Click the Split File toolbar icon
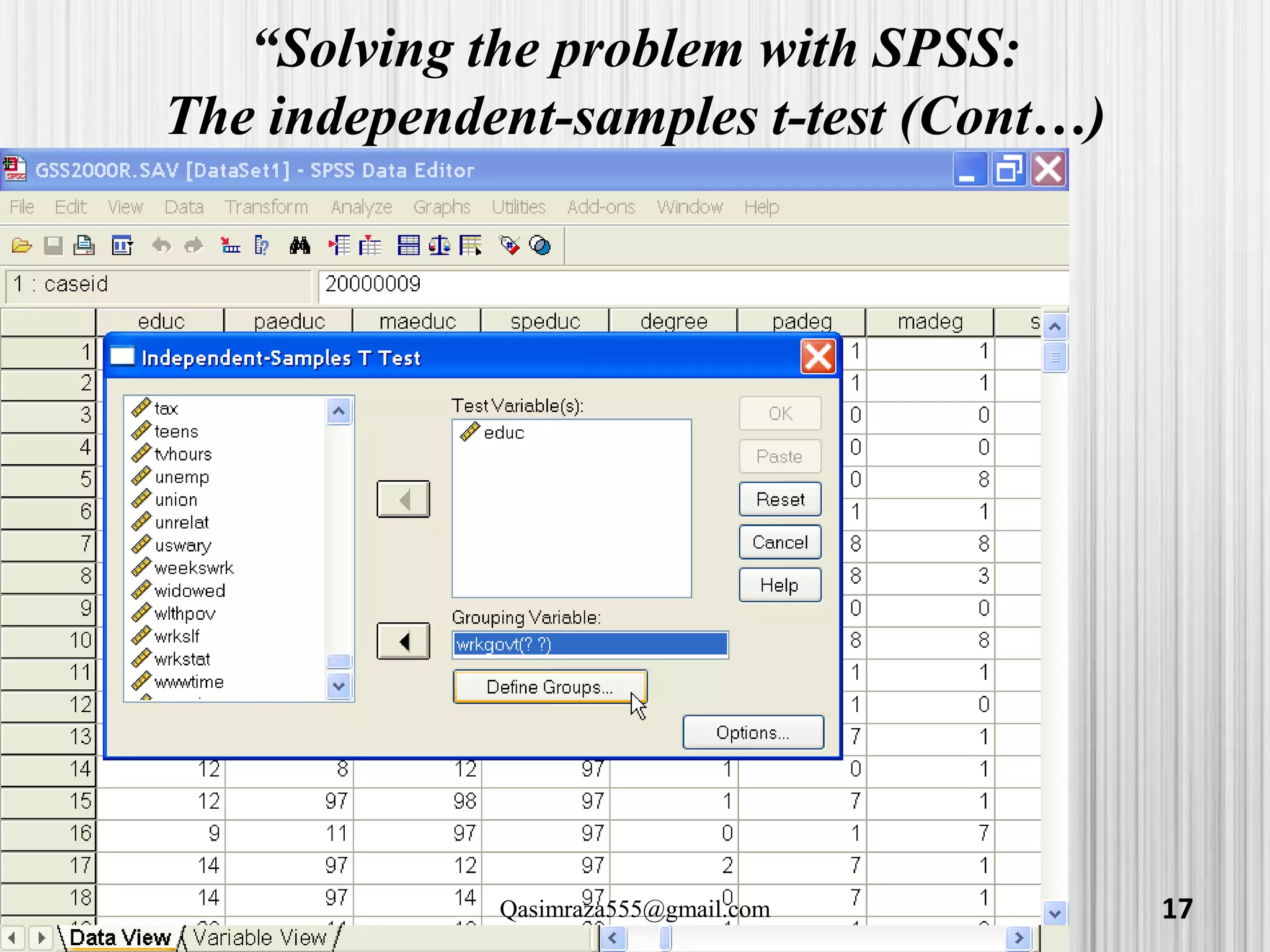Viewport: 1270px width, 952px height. coord(409,246)
